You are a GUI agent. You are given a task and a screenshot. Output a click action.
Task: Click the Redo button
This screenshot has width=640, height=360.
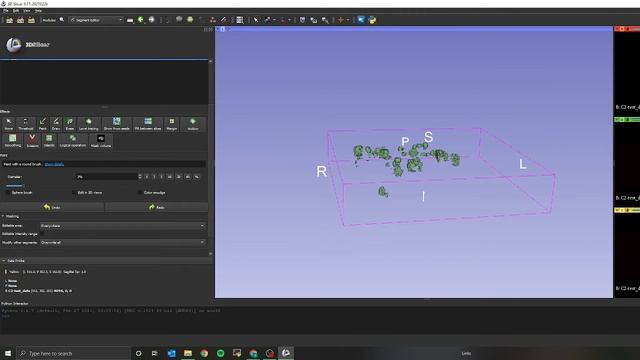tap(157, 207)
